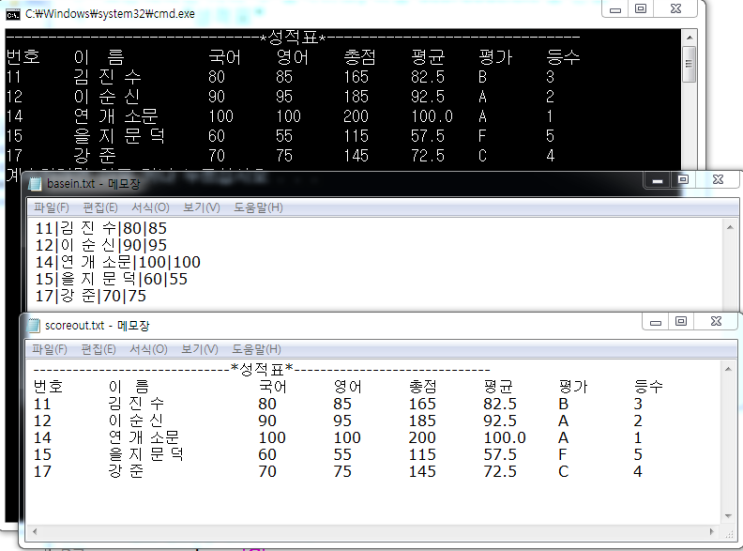Click line '15|을 지 문 덕|60|55' in basein.txt
This screenshot has width=743, height=551.
click(111, 279)
